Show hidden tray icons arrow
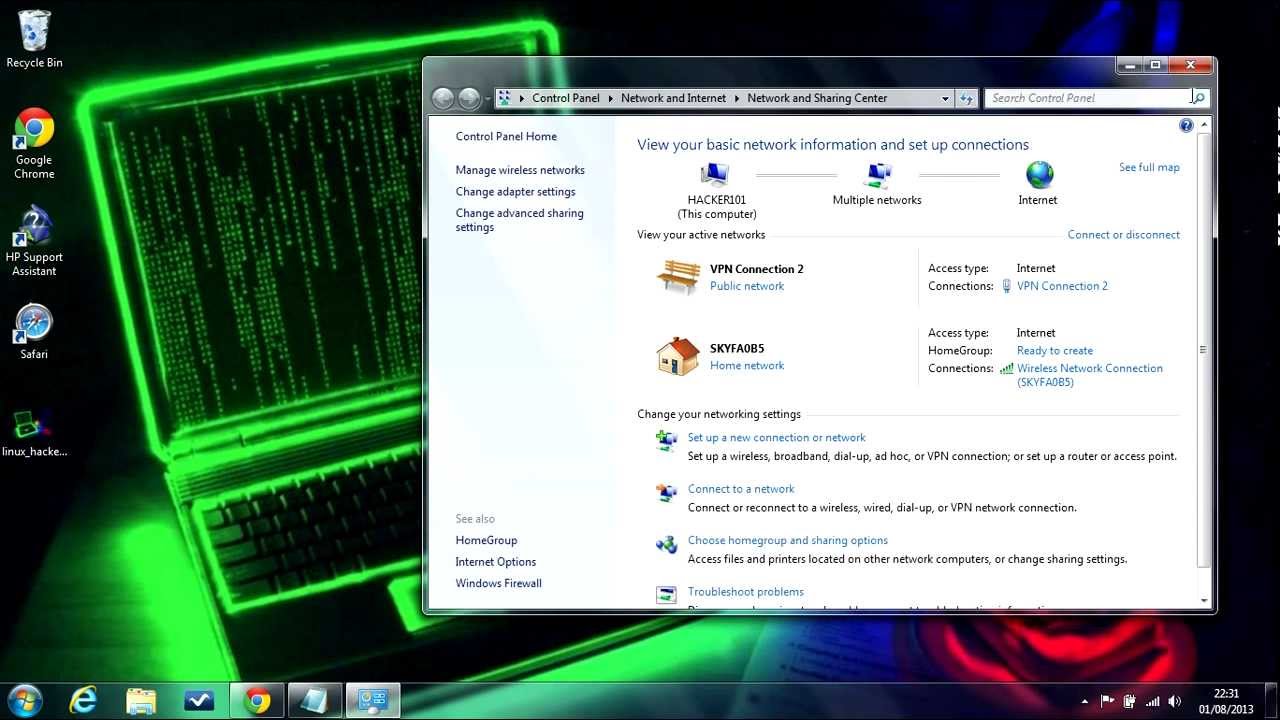1280x720 pixels. tap(1085, 701)
